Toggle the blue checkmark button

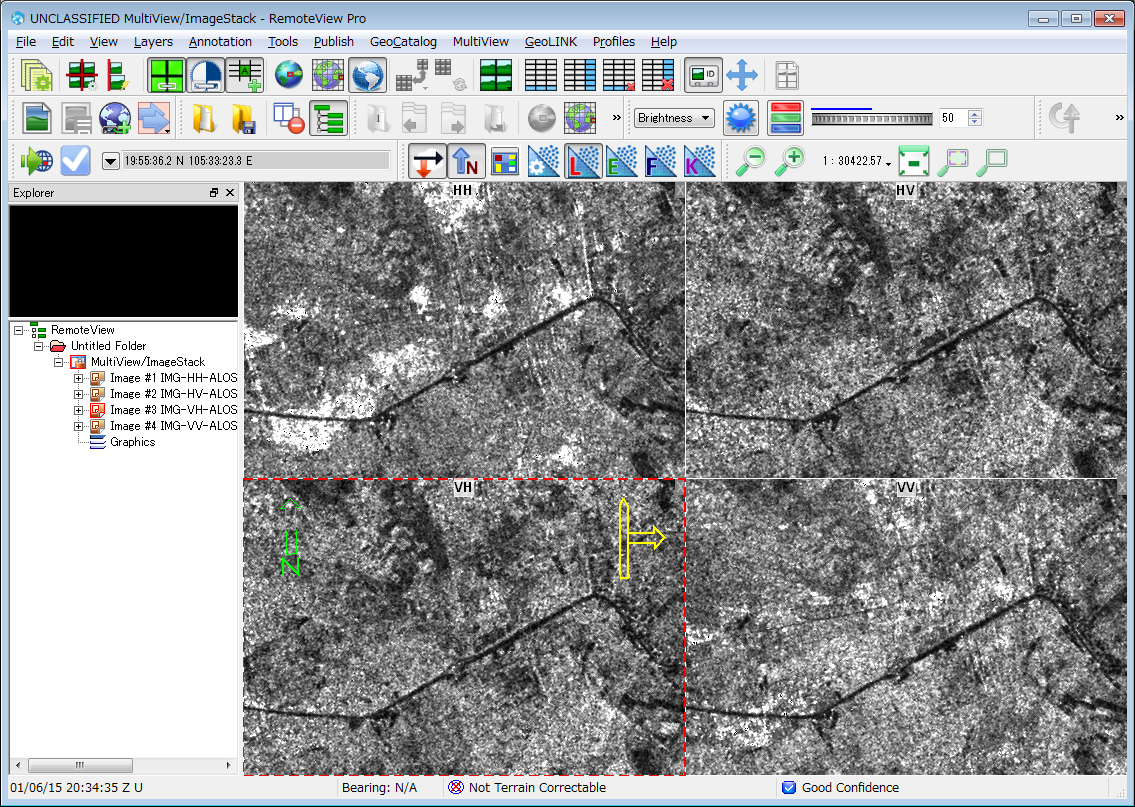tap(76, 160)
